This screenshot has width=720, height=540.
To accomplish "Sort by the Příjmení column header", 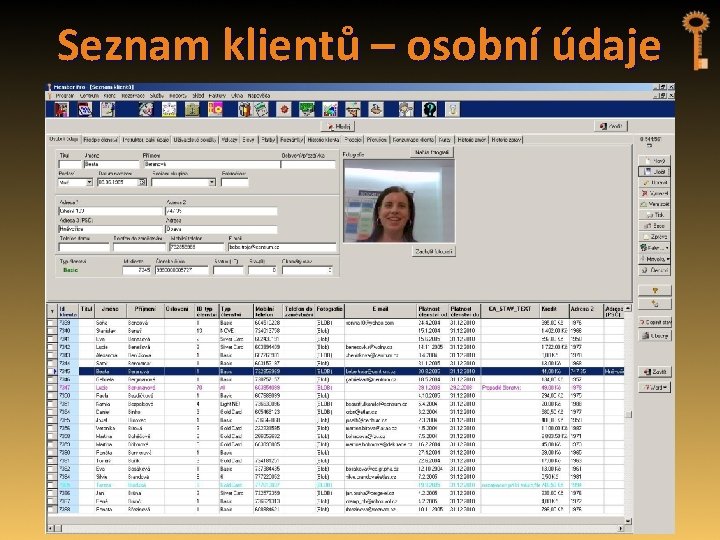I will (145, 311).
